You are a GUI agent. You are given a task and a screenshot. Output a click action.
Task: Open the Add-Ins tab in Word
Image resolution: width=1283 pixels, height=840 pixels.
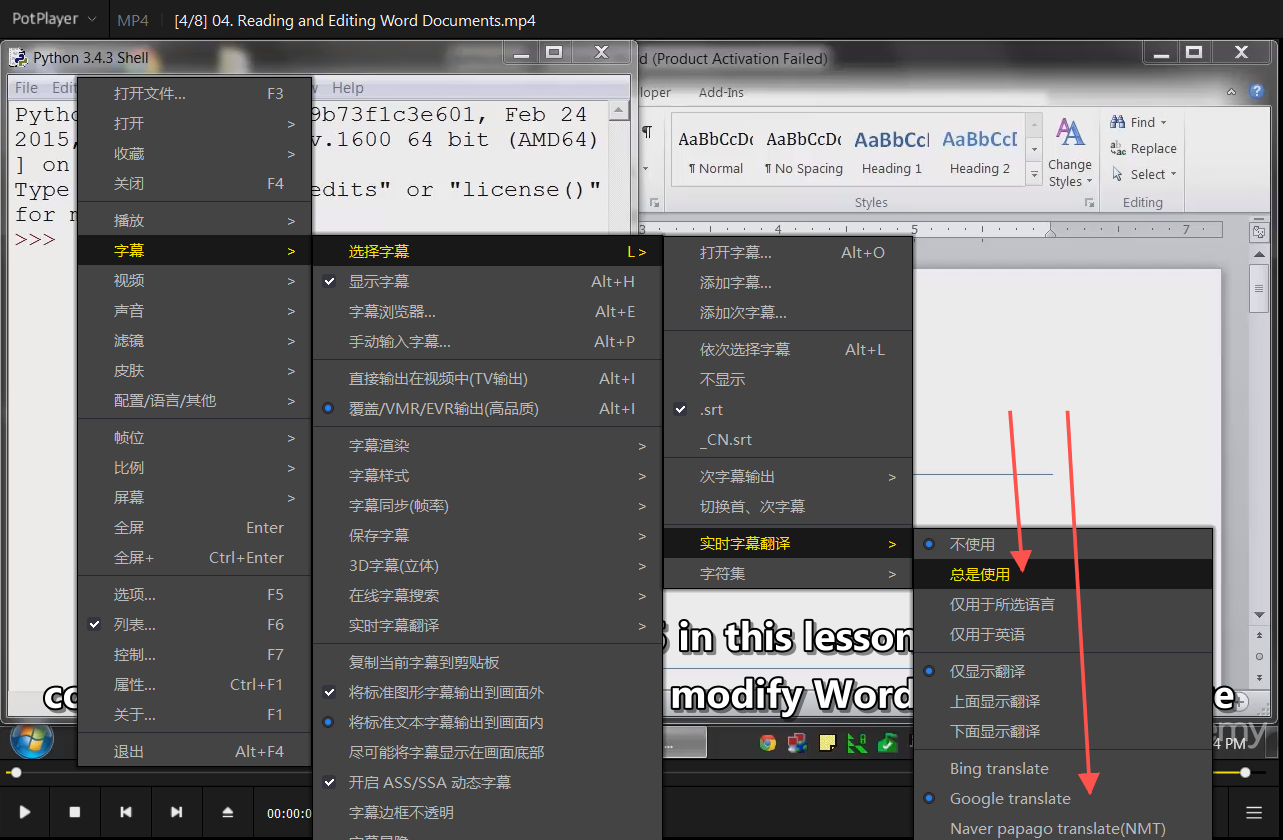(721, 92)
